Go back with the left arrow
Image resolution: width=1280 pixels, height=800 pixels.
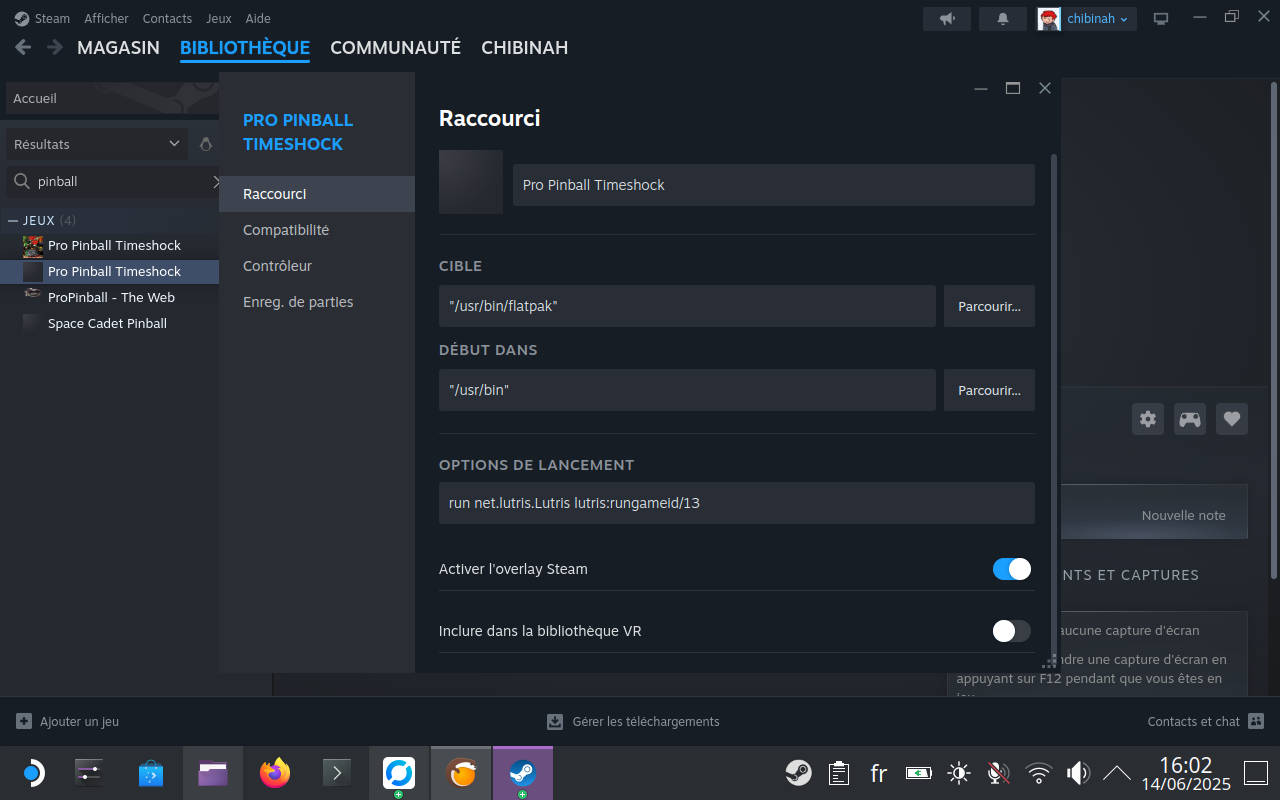[23, 47]
